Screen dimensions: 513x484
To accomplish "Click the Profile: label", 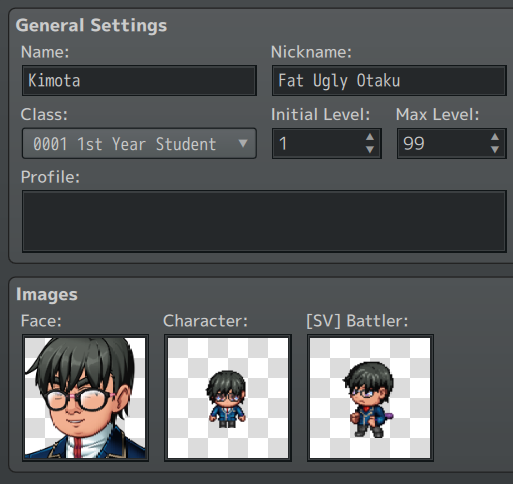I will 50,177.
